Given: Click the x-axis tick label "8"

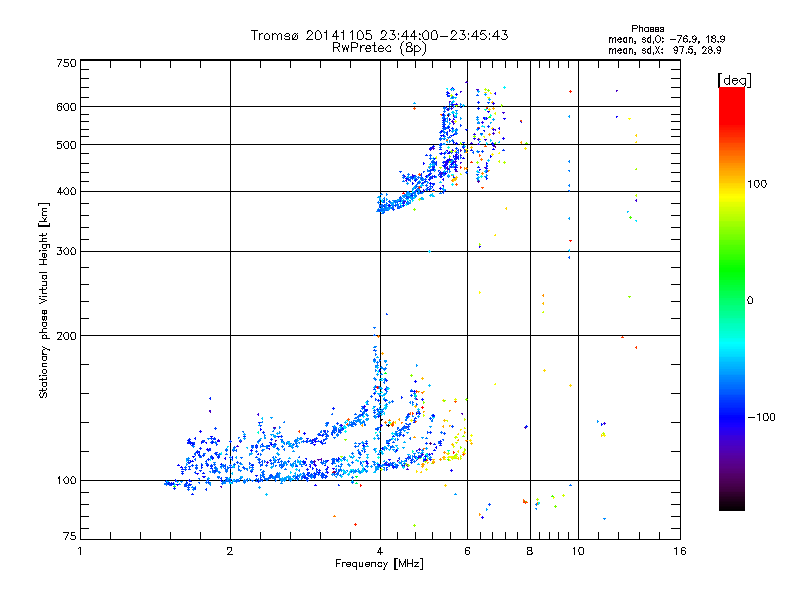Looking at the screenshot, I should pos(530,551).
